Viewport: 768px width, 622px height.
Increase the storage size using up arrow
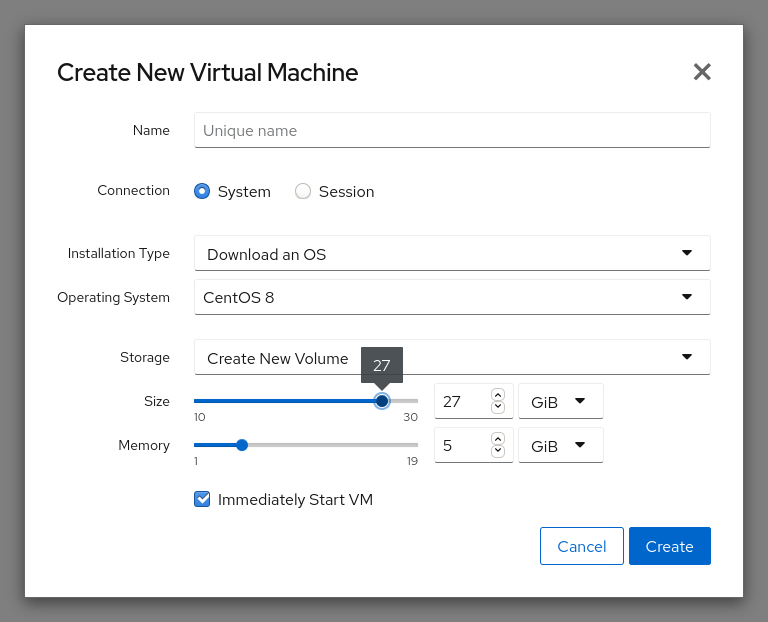[x=498, y=395]
